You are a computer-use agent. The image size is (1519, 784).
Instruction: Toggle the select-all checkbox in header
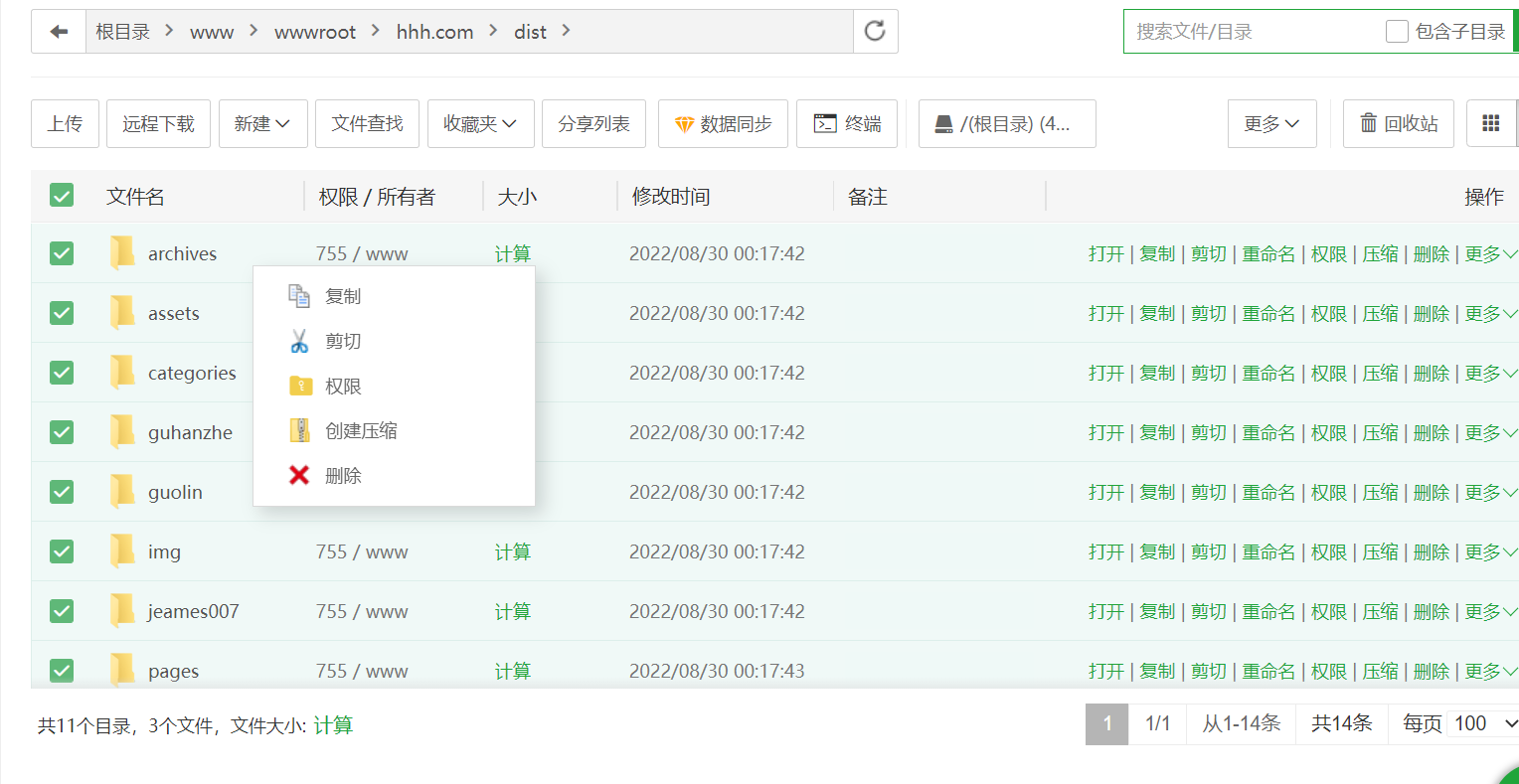[x=62, y=196]
